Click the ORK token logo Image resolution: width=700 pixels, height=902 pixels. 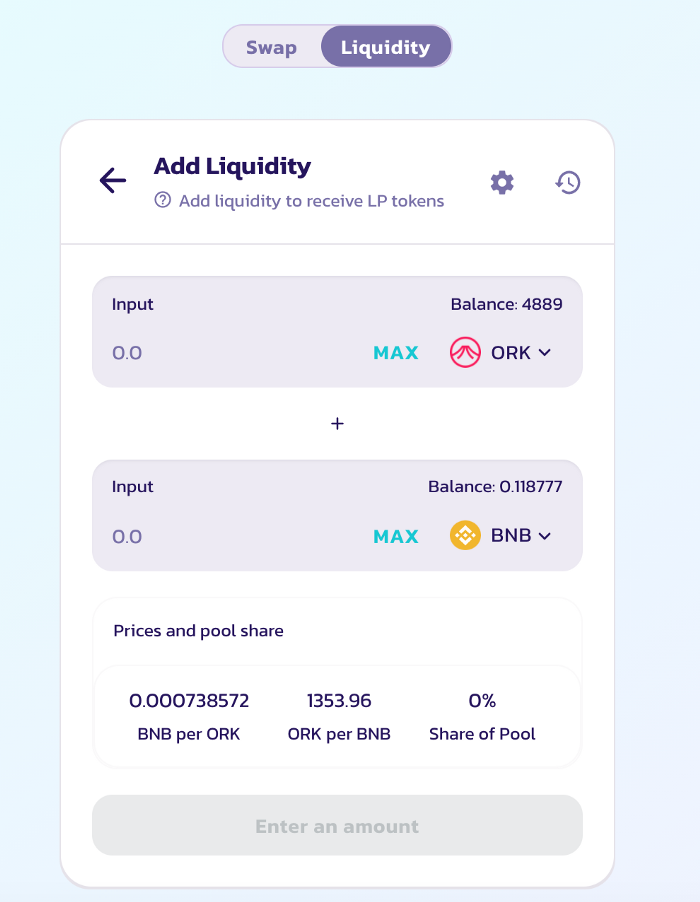465,352
